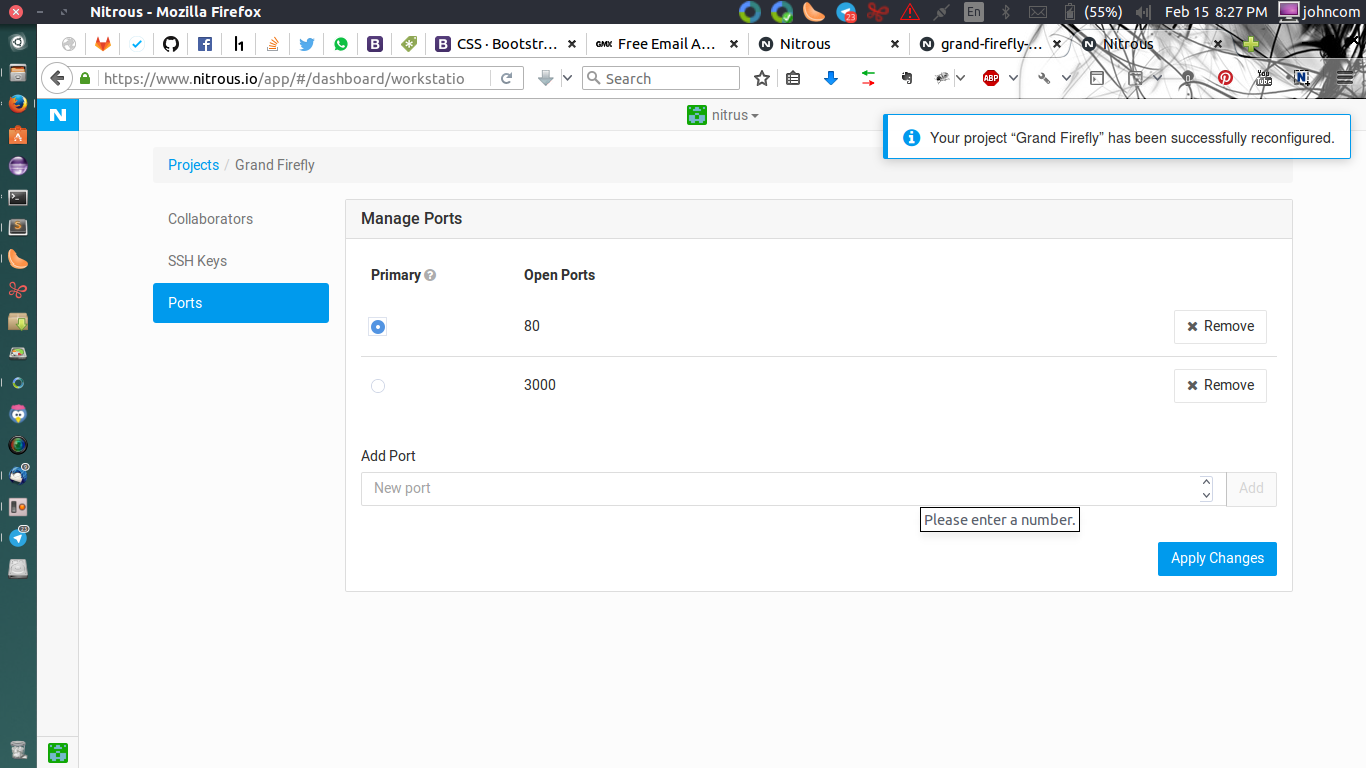Reload the page with refresh icon
This screenshot has height=768, width=1366.
click(x=507, y=78)
